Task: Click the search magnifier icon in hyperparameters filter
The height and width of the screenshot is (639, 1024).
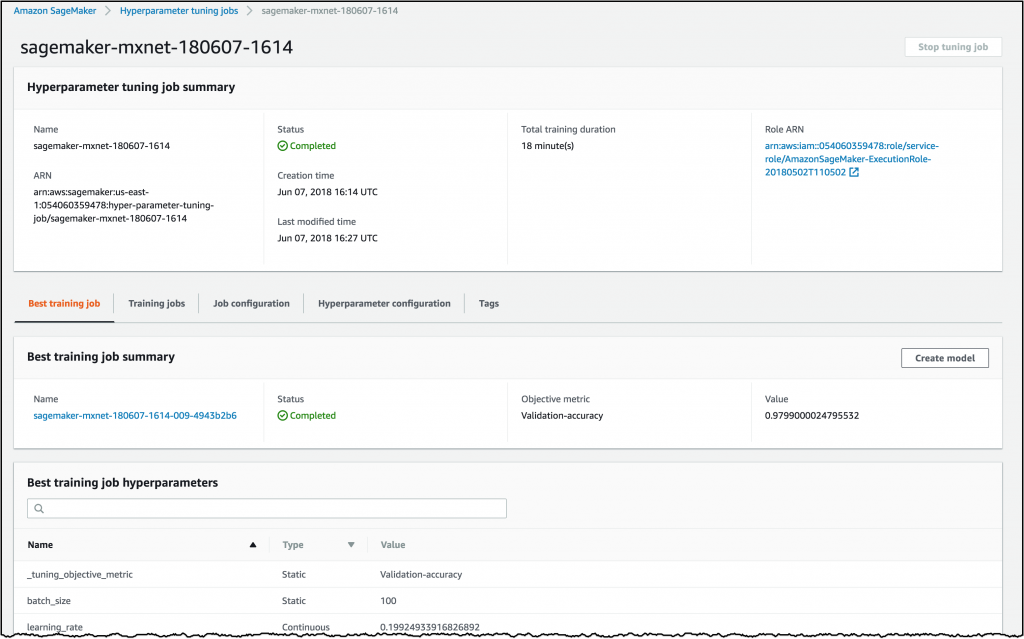Action: coord(39,508)
